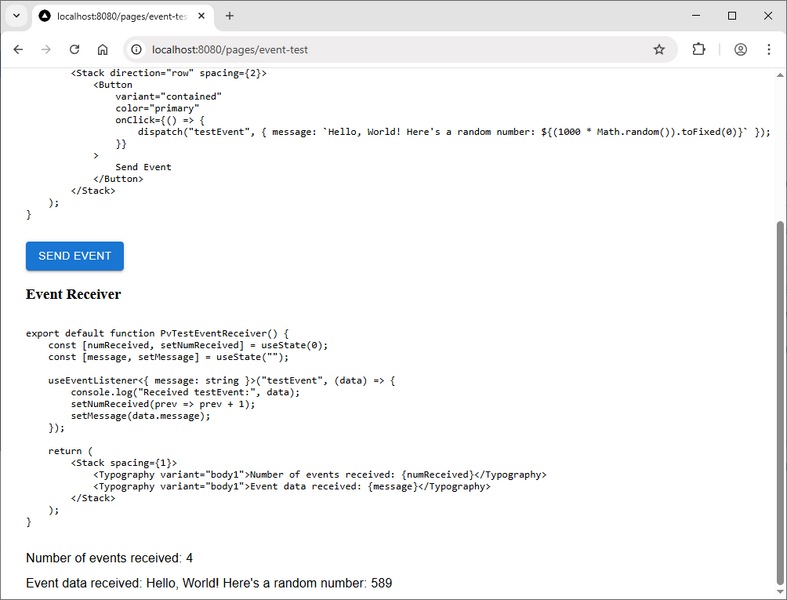Viewport: 787px width, 600px height.
Task: Click the browser forward arrow
Action: coord(46,49)
